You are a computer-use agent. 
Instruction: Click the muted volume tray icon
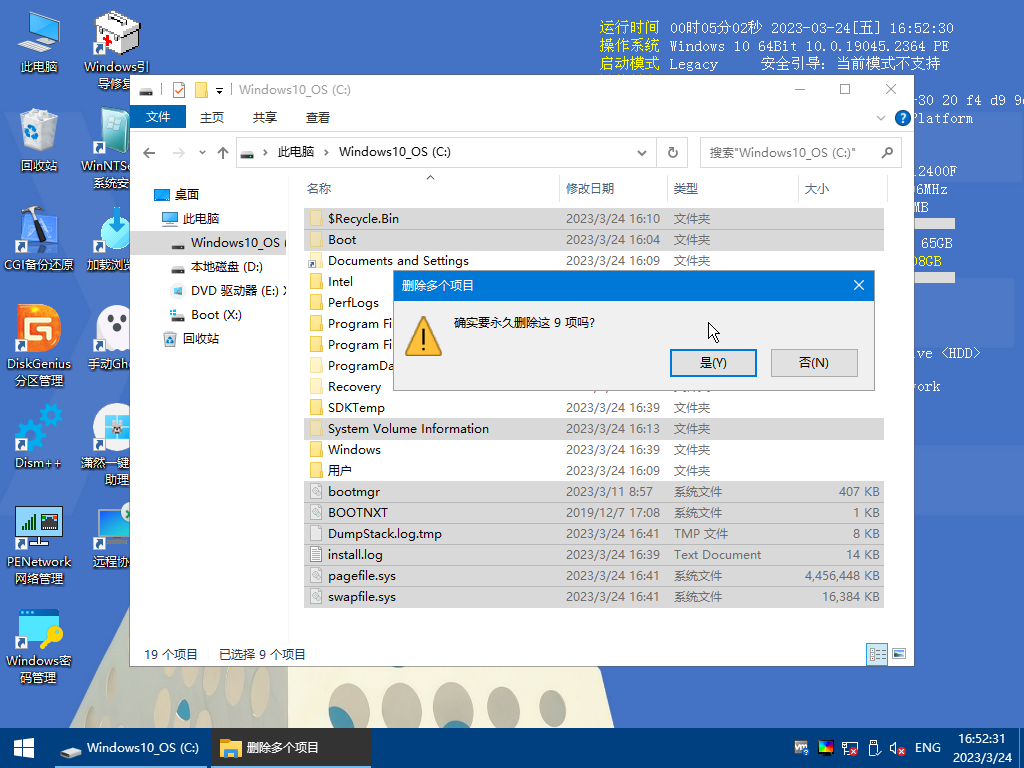898,748
